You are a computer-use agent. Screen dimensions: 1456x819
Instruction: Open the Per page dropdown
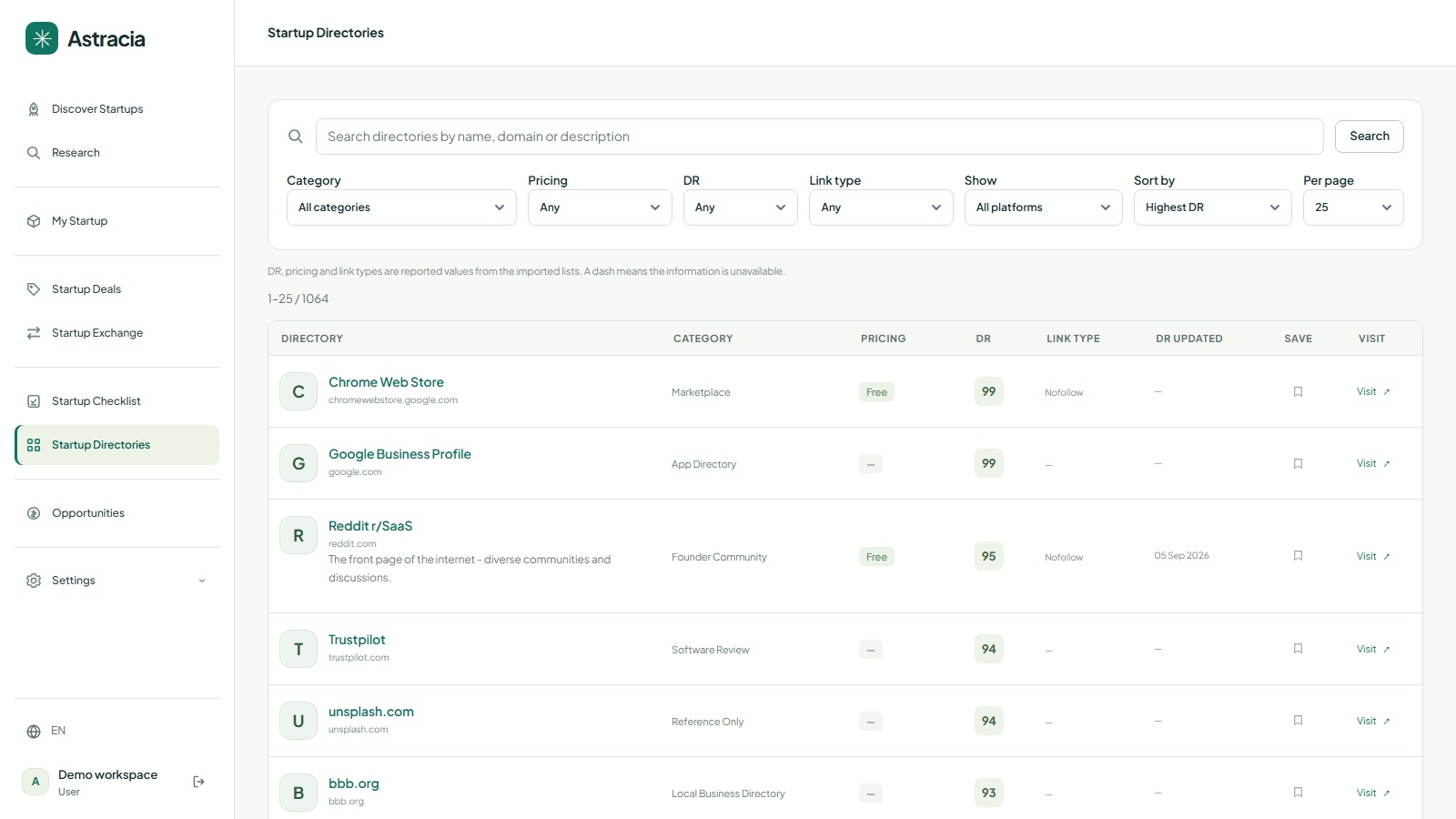(1353, 207)
